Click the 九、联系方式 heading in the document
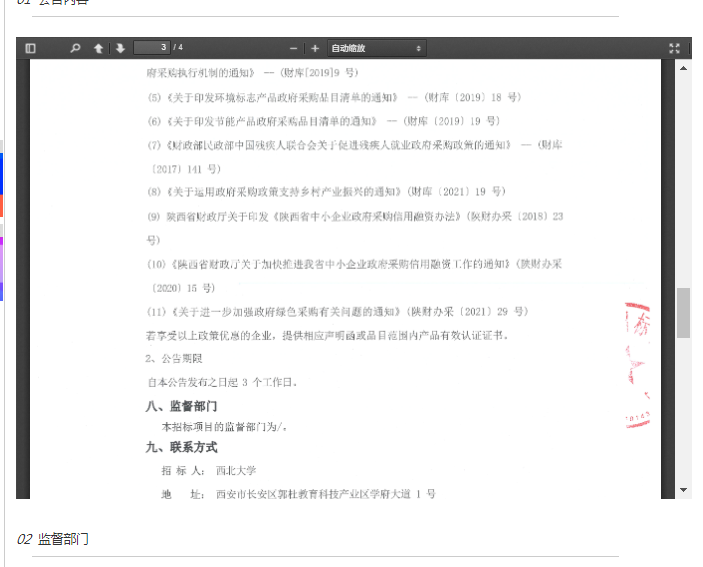 click(181, 447)
